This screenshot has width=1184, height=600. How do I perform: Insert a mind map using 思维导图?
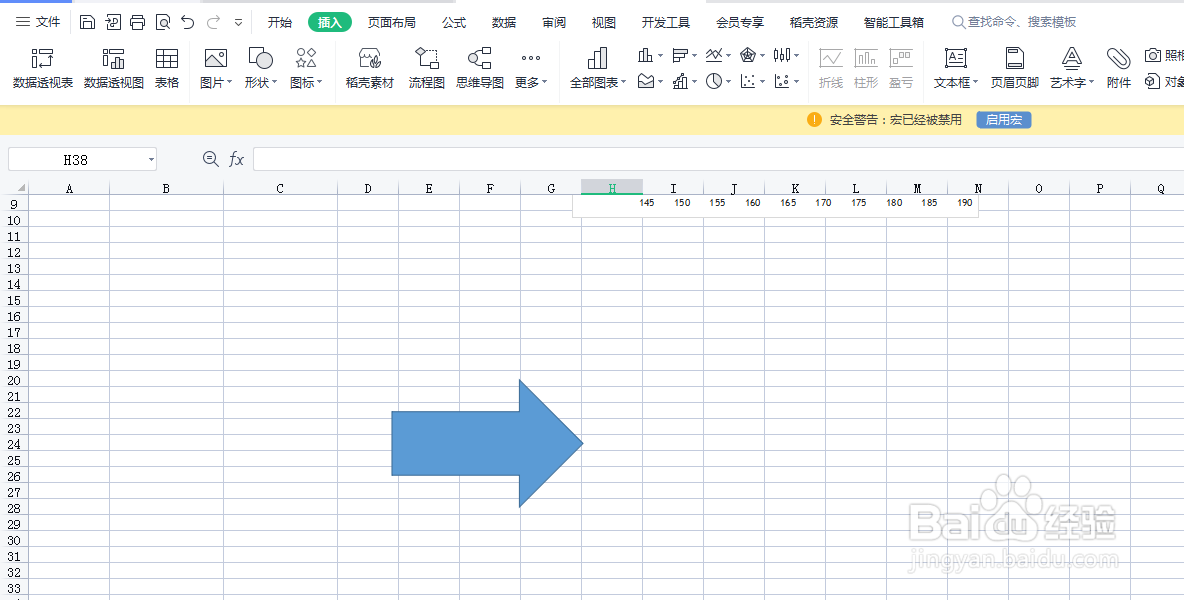click(x=478, y=68)
